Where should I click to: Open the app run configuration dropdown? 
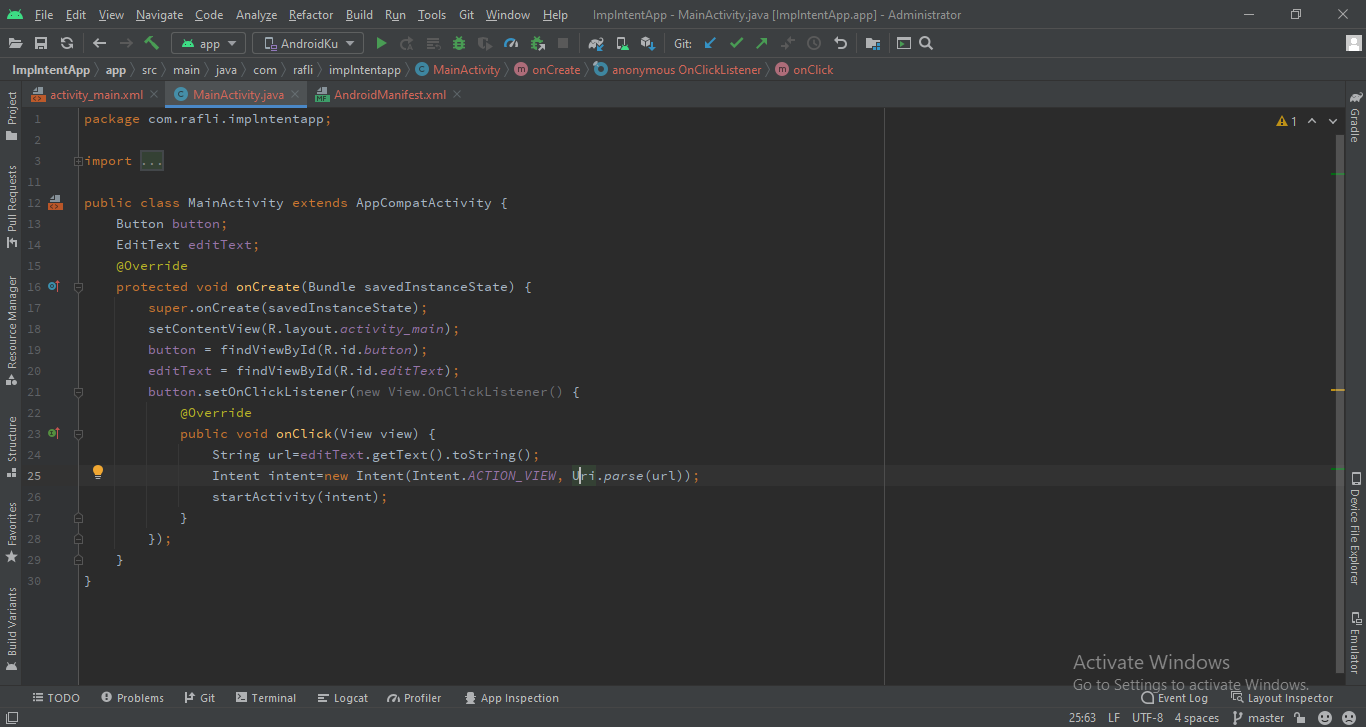pyautogui.click(x=208, y=43)
